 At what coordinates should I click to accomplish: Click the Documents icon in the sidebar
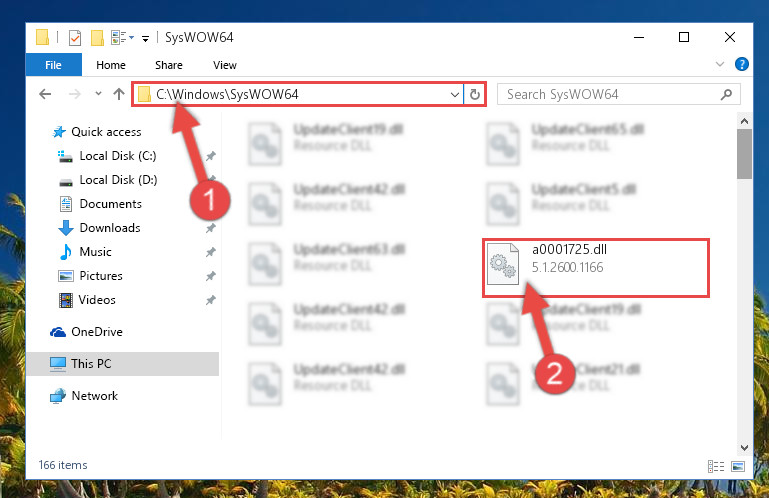[66, 204]
